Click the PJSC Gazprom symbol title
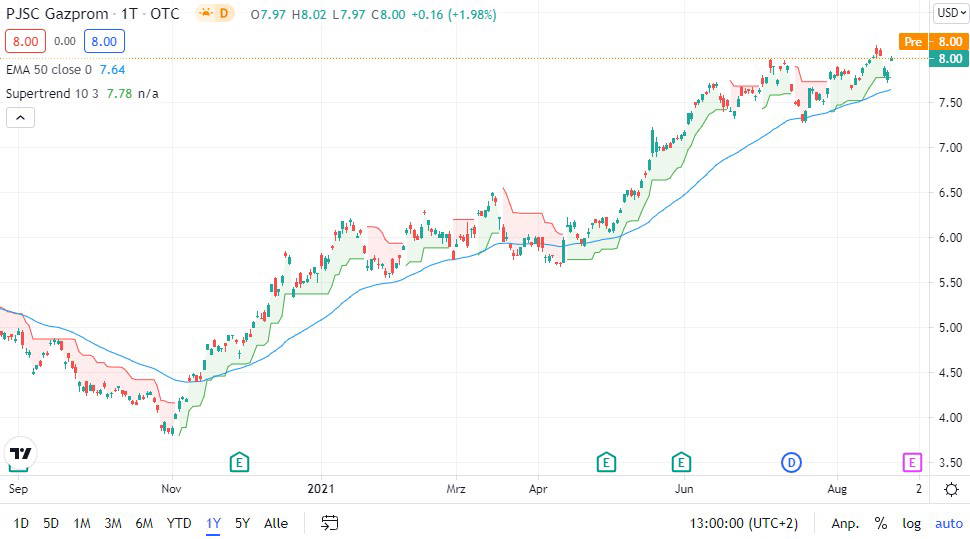 click(57, 14)
